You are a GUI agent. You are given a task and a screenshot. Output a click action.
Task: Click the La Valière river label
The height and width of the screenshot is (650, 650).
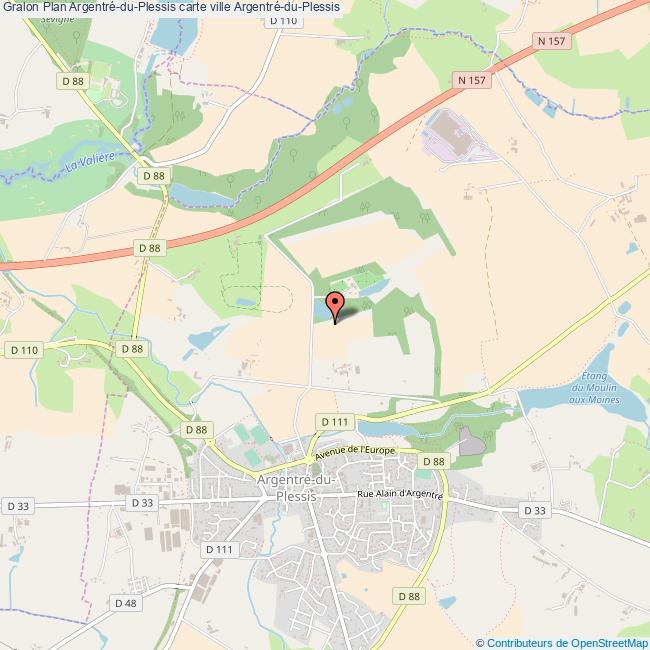(x=90, y=162)
